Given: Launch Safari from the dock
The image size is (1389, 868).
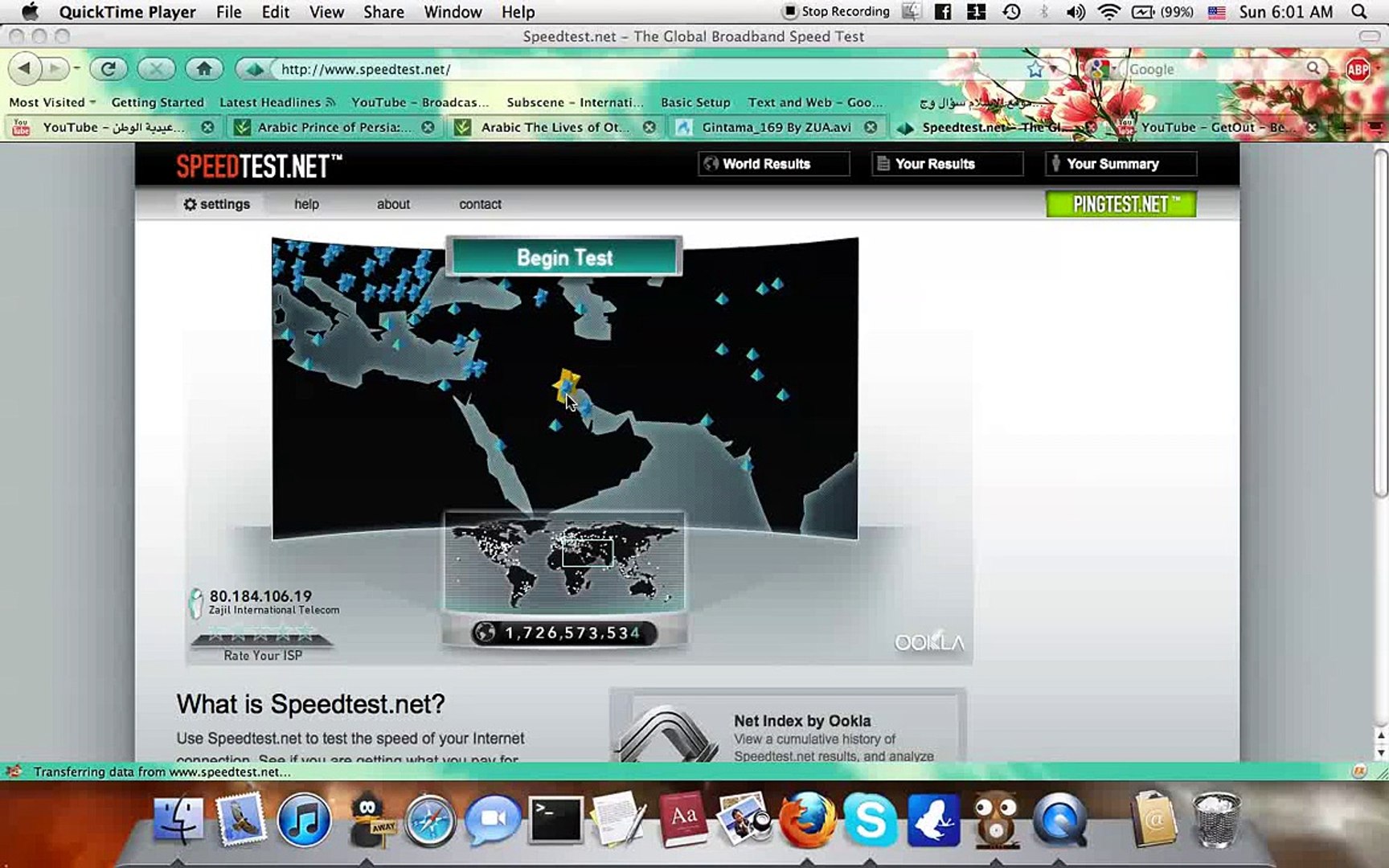Looking at the screenshot, I should pyautogui.click(x=430, y=821).
